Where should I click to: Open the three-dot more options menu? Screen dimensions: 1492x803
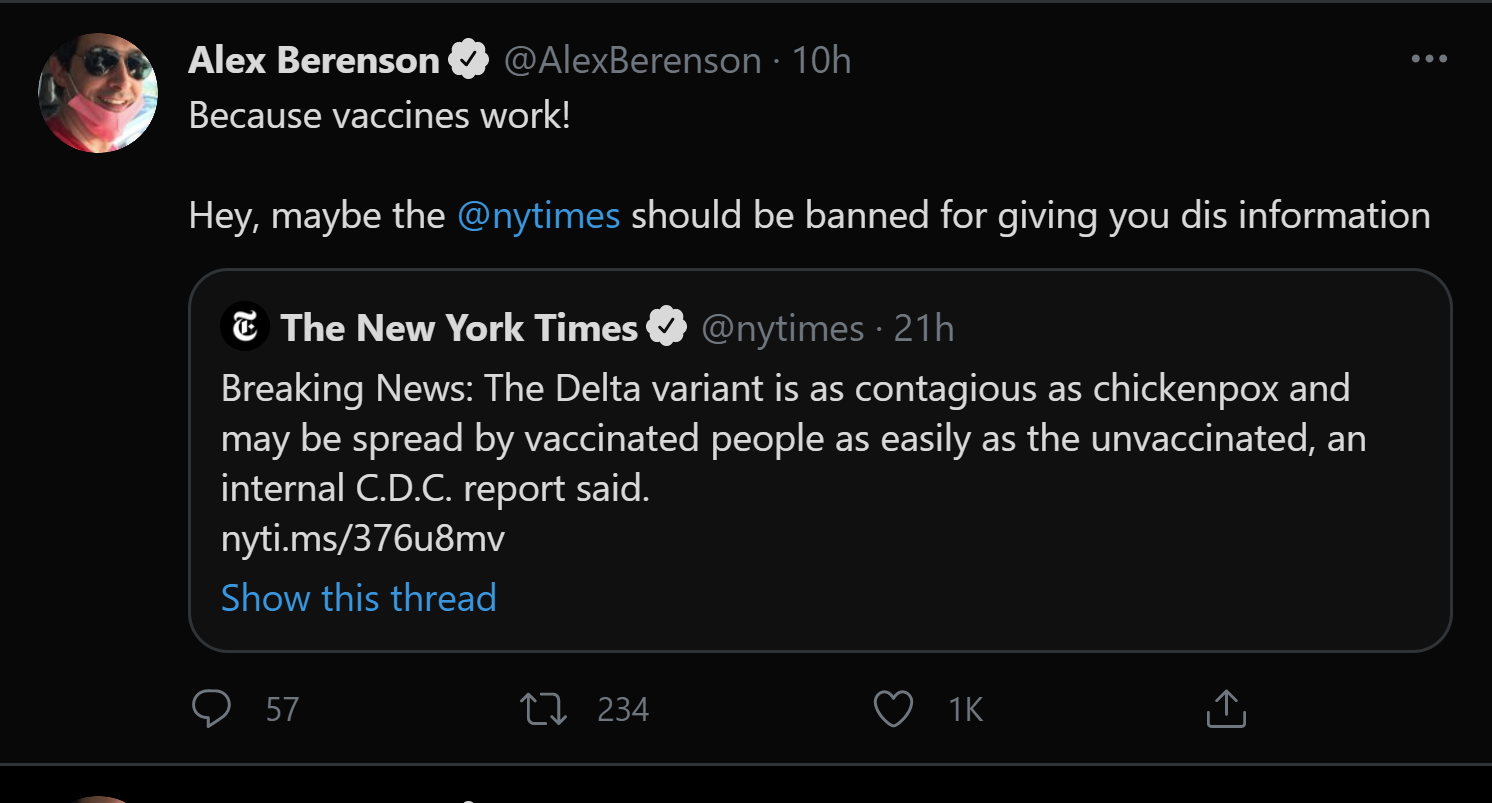click(1429, 60)
